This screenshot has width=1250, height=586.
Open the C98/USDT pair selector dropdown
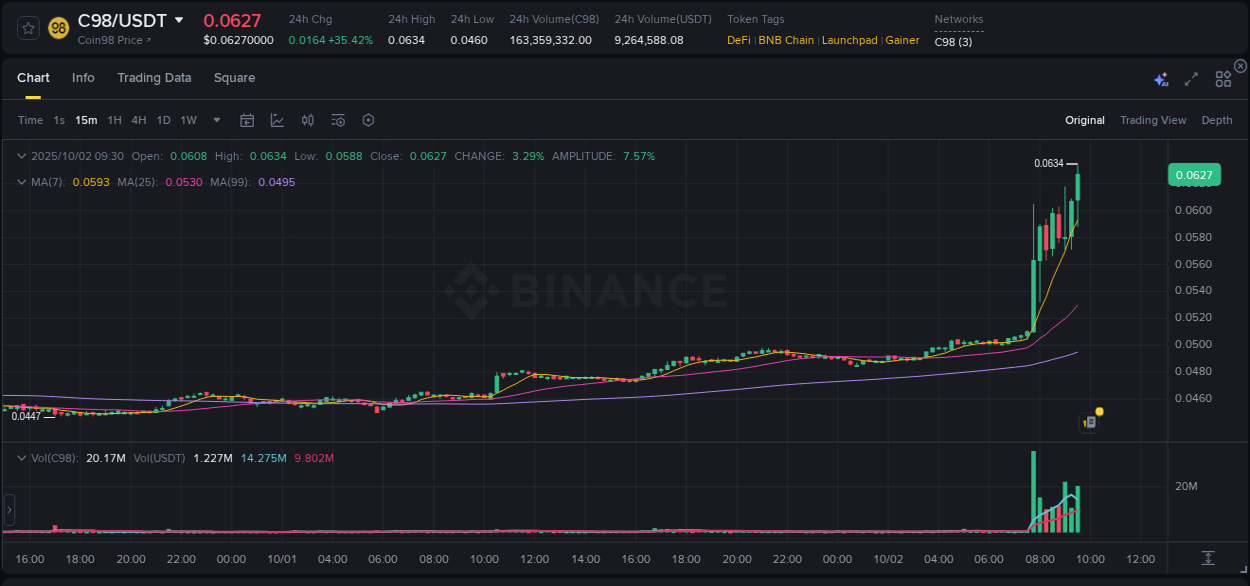click(180, 19)
